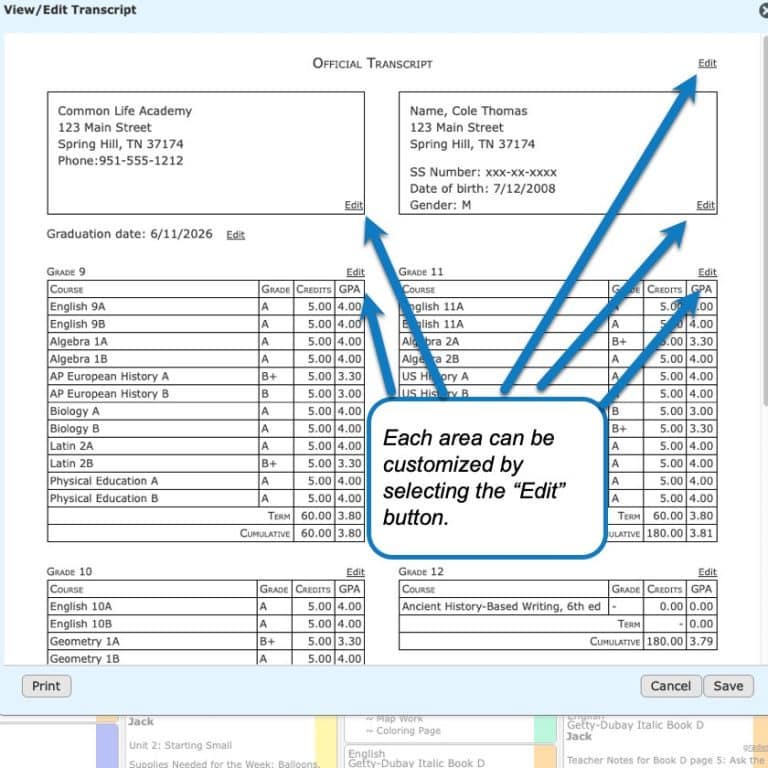Select the Algebra 1A course cell
This screenshot has width=768, height=768.
tap(153, 341)
